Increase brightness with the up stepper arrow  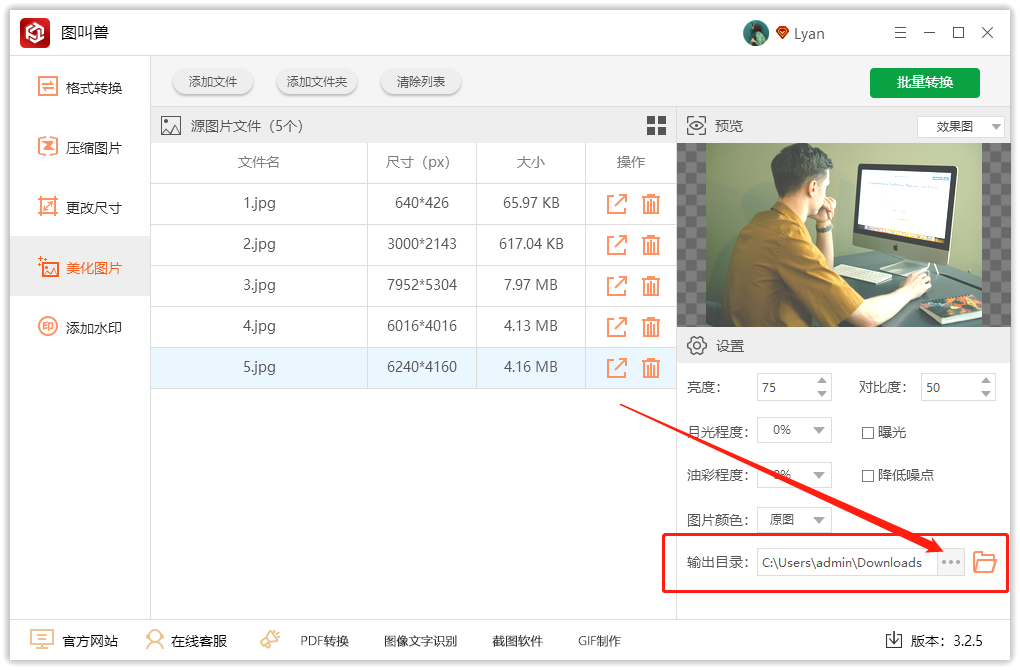click(822, 381)
